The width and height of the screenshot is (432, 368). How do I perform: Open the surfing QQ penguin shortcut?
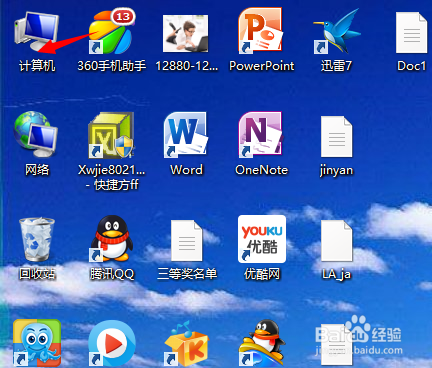coord(262,343)
